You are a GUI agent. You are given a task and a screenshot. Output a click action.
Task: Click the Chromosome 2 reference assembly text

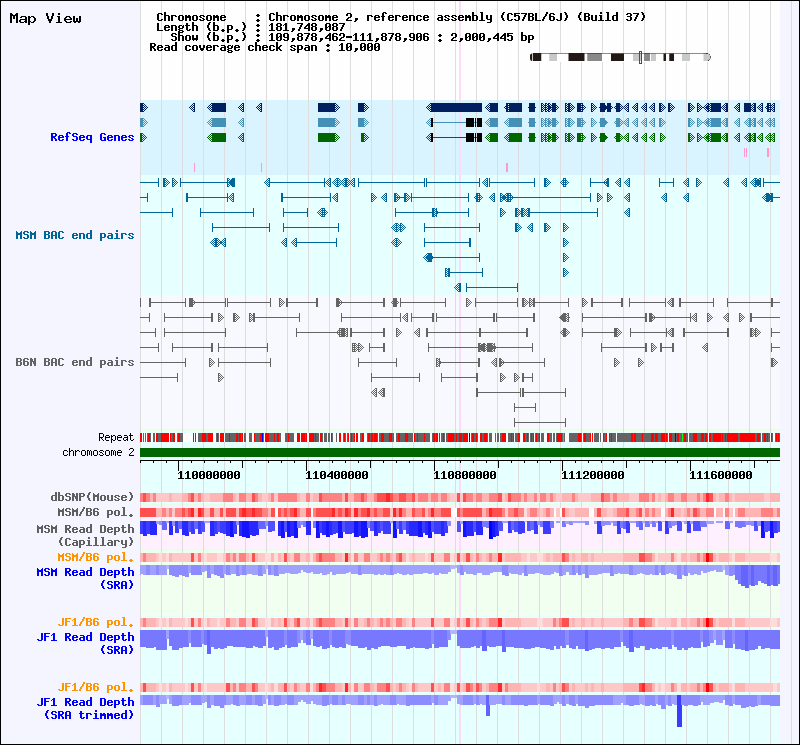pyautogui.click(x=457, y=17)
